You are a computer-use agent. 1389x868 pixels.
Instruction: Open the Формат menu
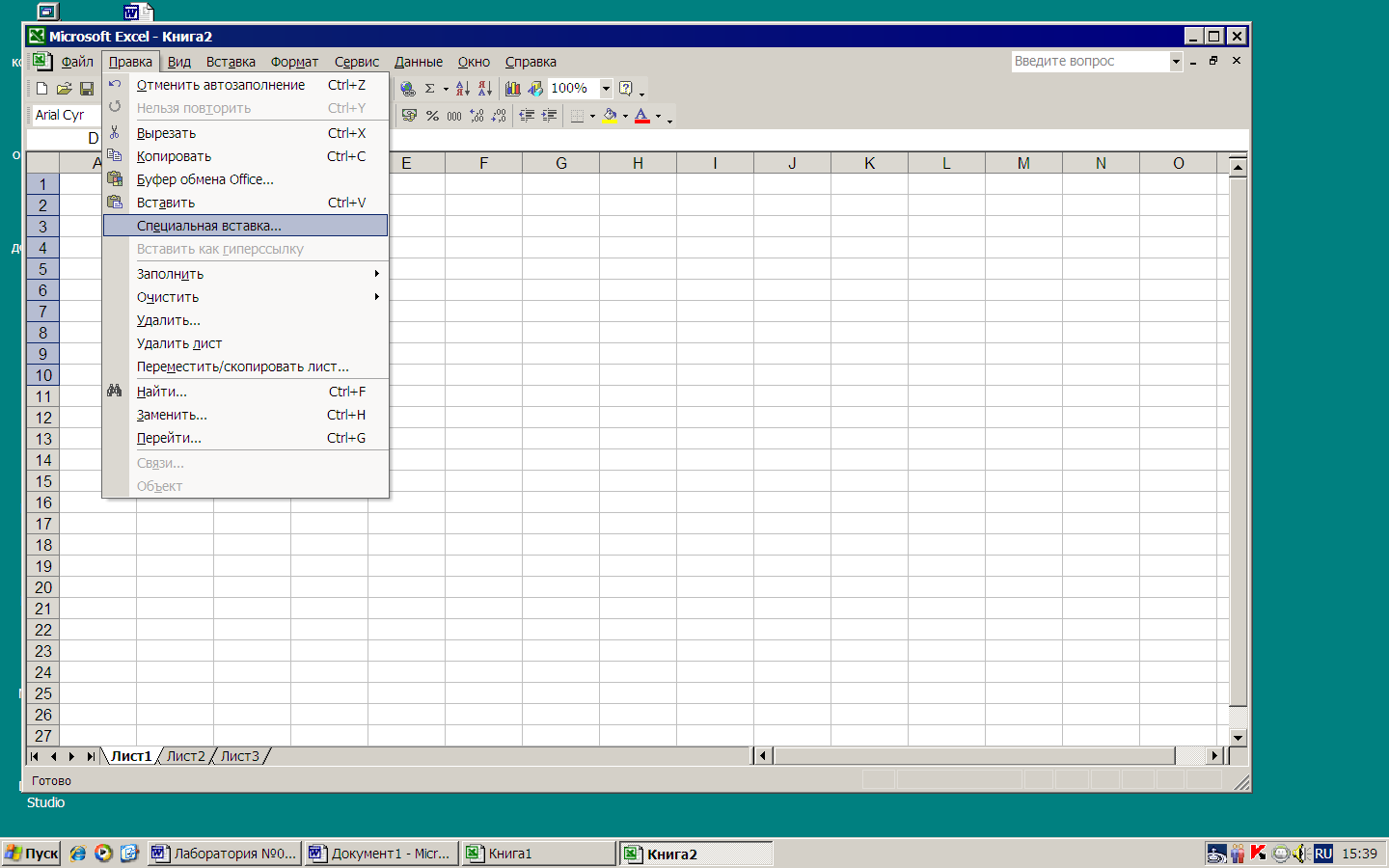pyautogui.click(x=294, y=62)
